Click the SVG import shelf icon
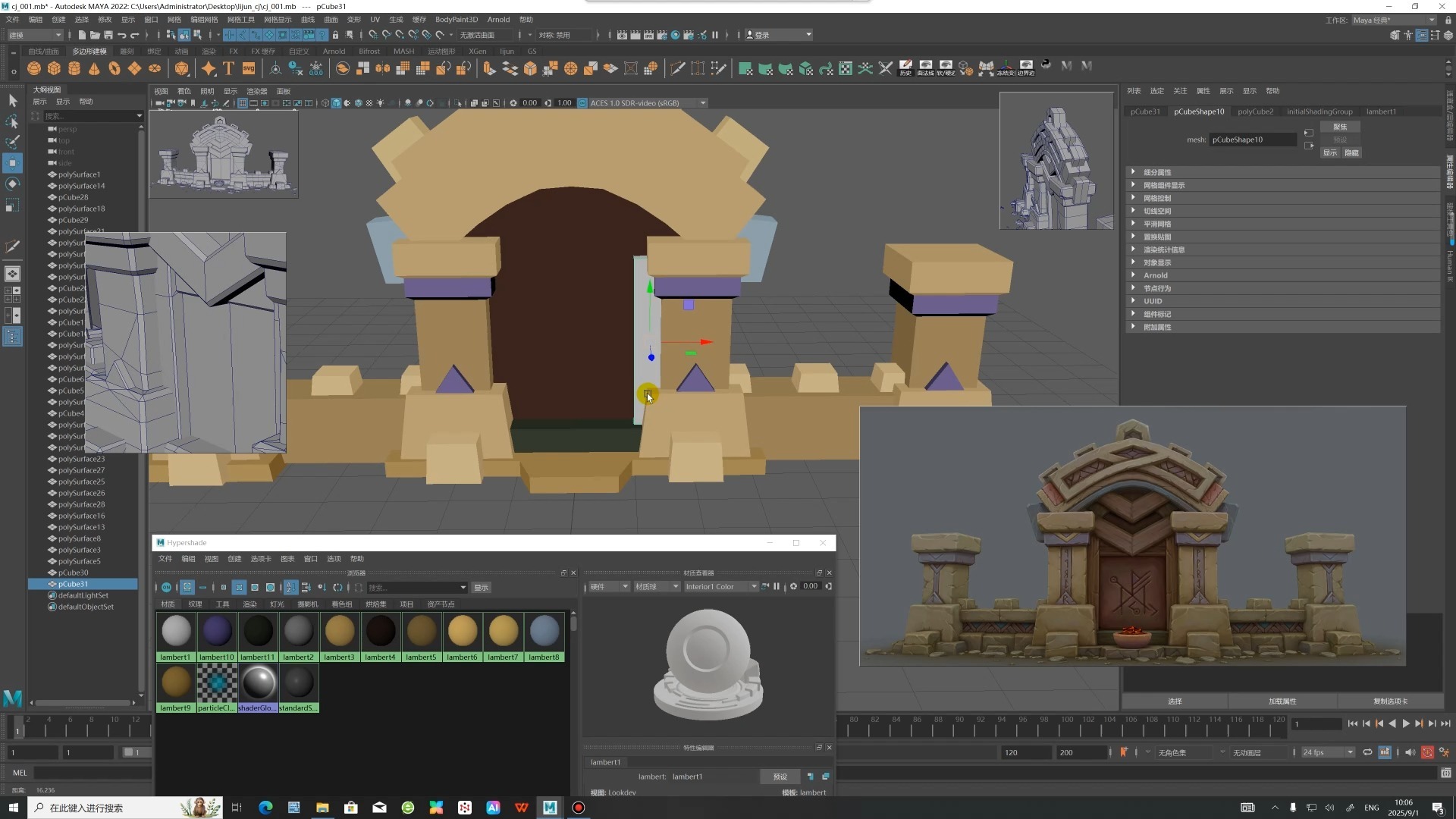This screenshot has height=819, width=1456. coord(249,68)
